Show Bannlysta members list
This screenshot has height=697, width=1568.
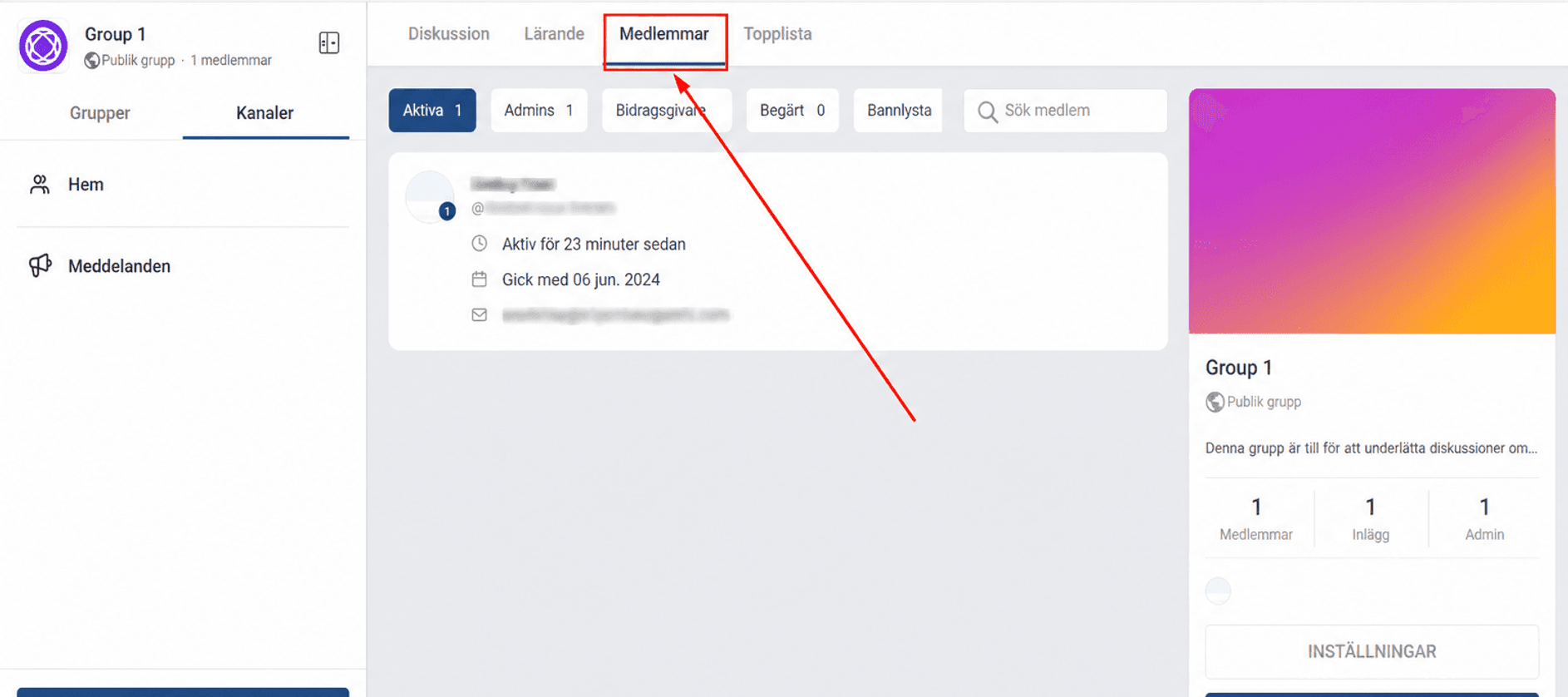click(899, 111)
